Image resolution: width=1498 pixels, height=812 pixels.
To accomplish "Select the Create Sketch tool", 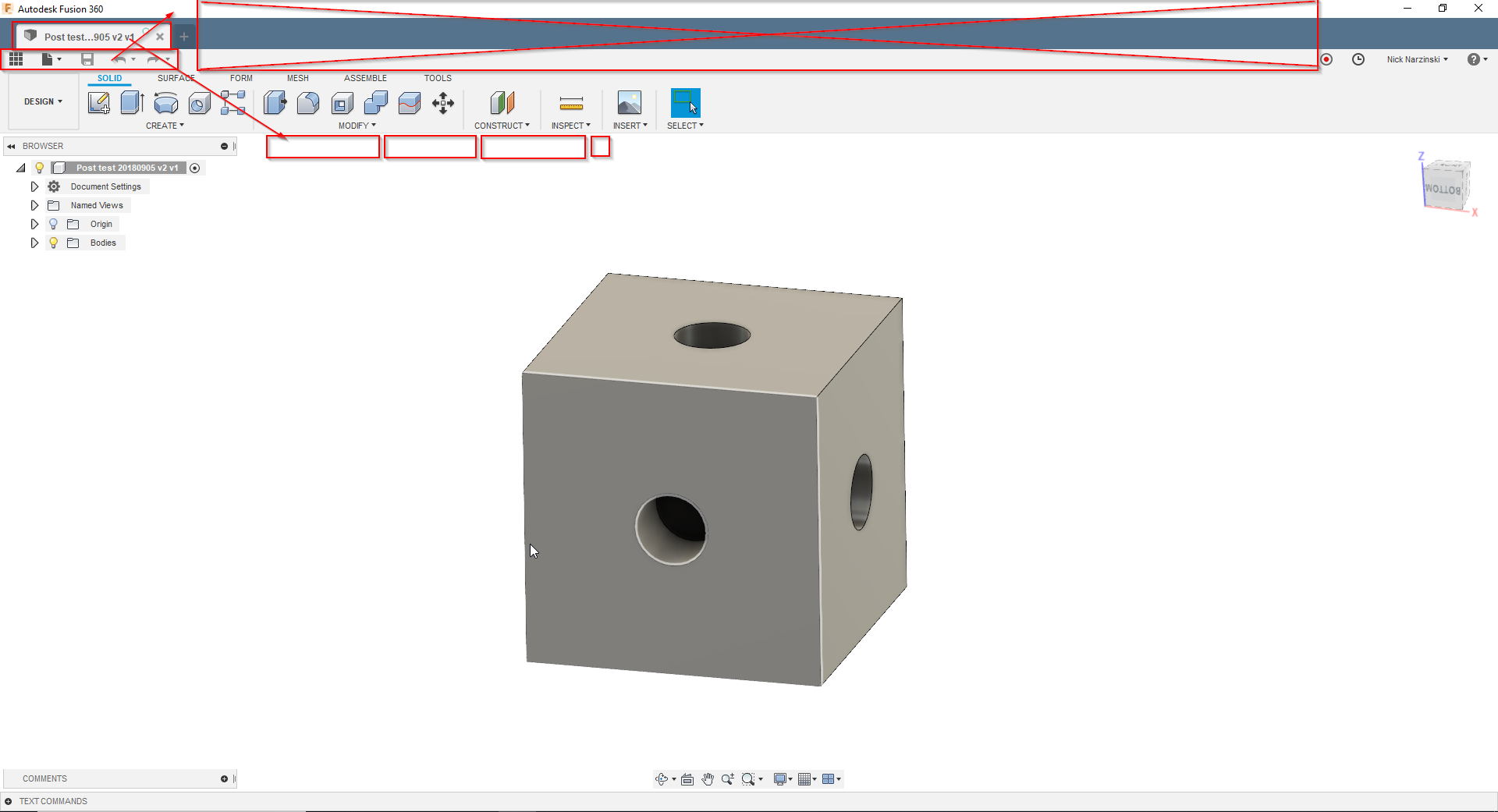I will [x=99, y=103].
